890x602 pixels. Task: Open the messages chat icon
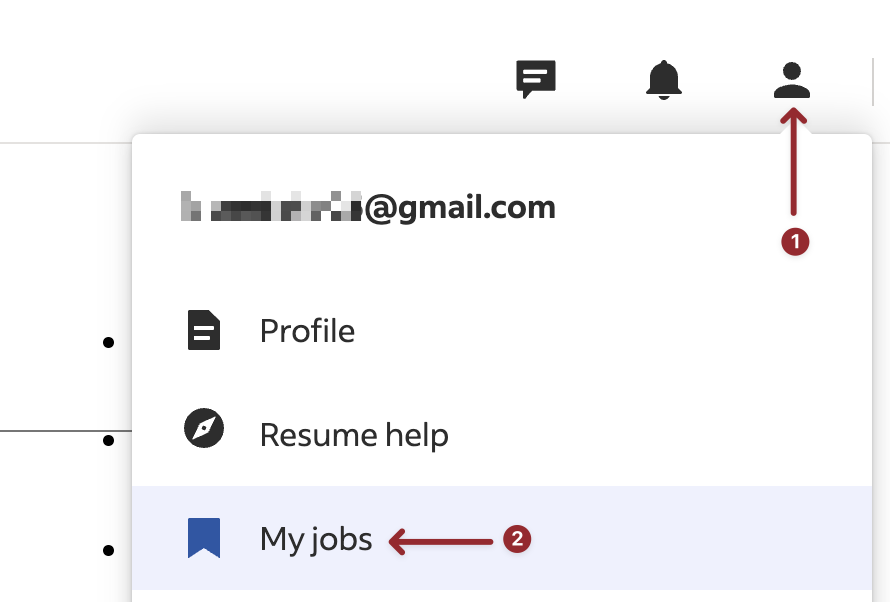tap(535, 79)
